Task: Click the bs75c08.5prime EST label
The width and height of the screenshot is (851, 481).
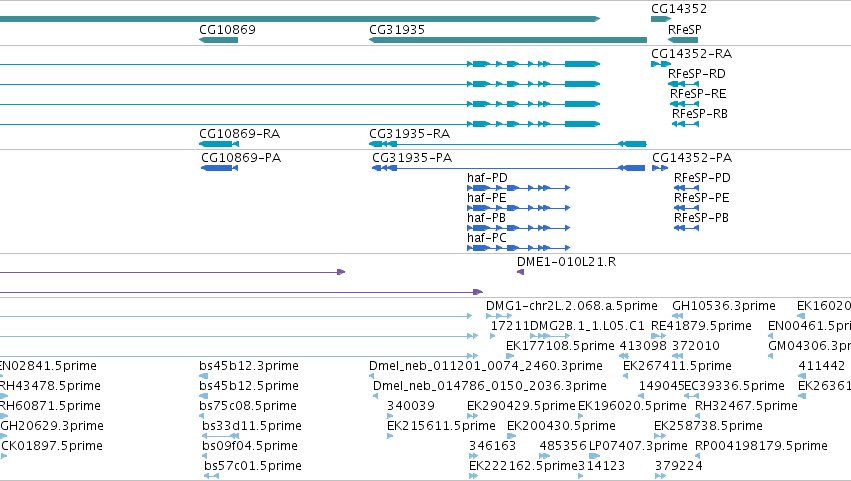Action: pos(248,407)
